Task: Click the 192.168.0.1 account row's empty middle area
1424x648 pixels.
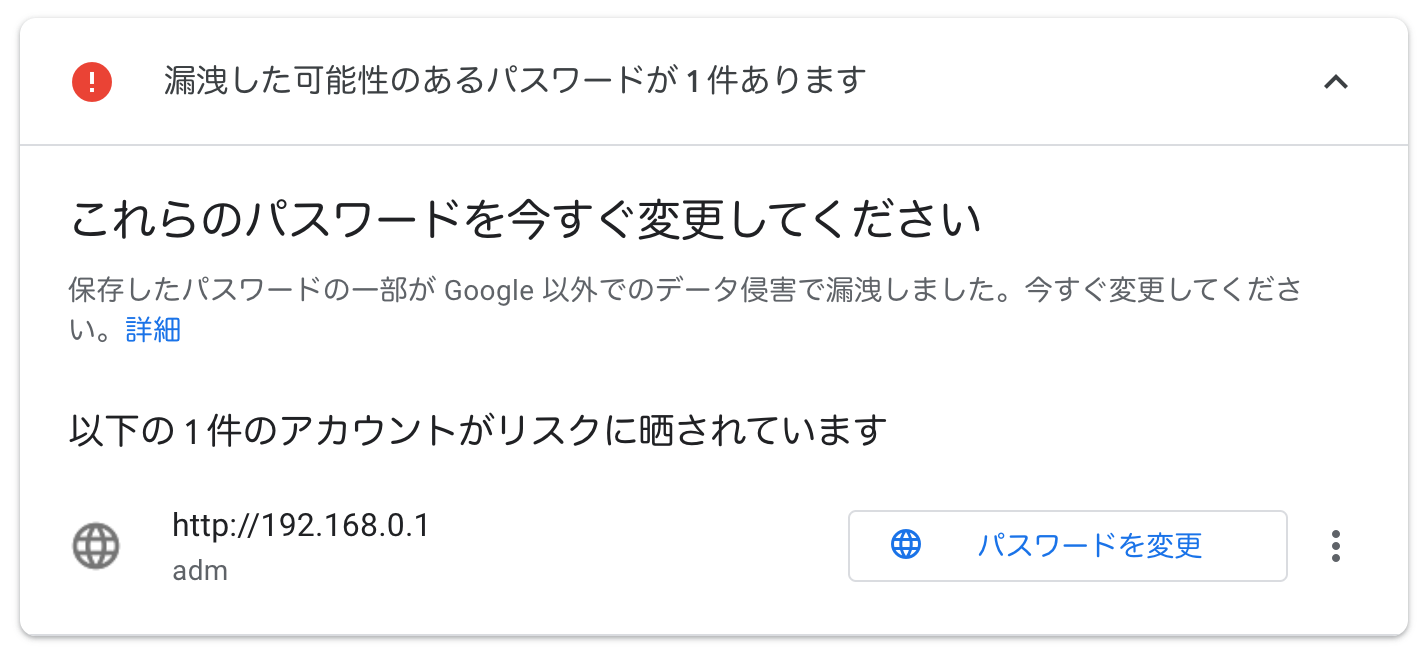Action: (640, 546)
